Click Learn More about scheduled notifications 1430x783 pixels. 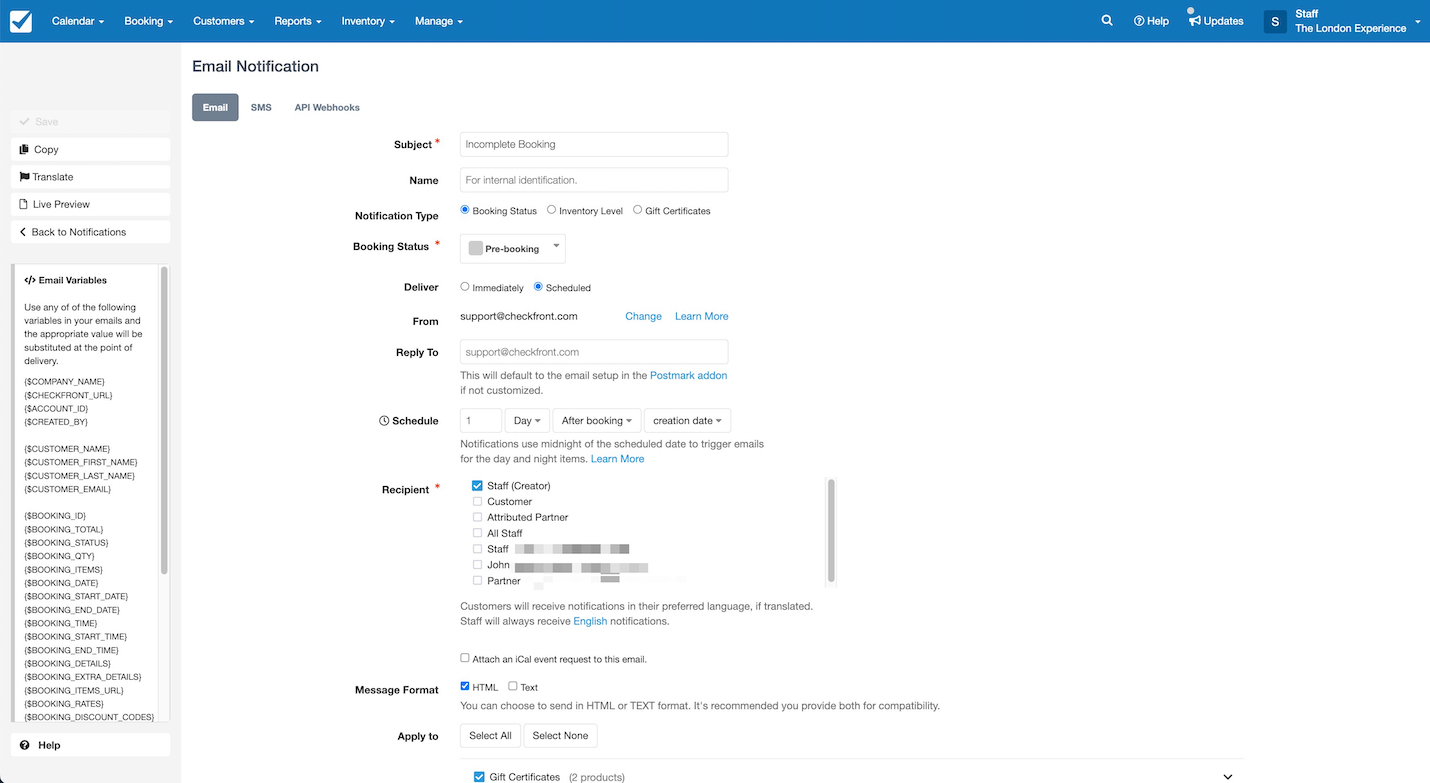(x=617, y=459)
